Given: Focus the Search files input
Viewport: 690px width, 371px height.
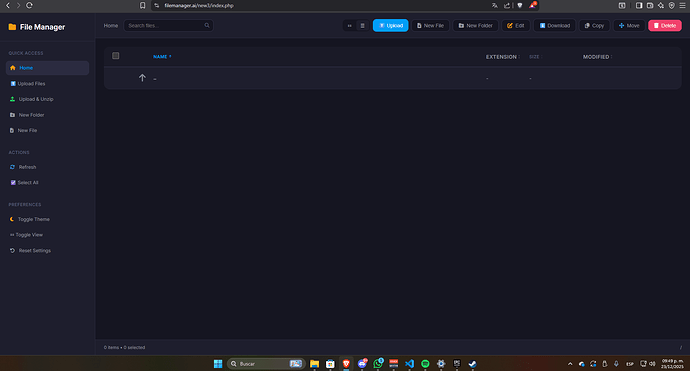Looking at the screenshot, I should coord(168,26).
